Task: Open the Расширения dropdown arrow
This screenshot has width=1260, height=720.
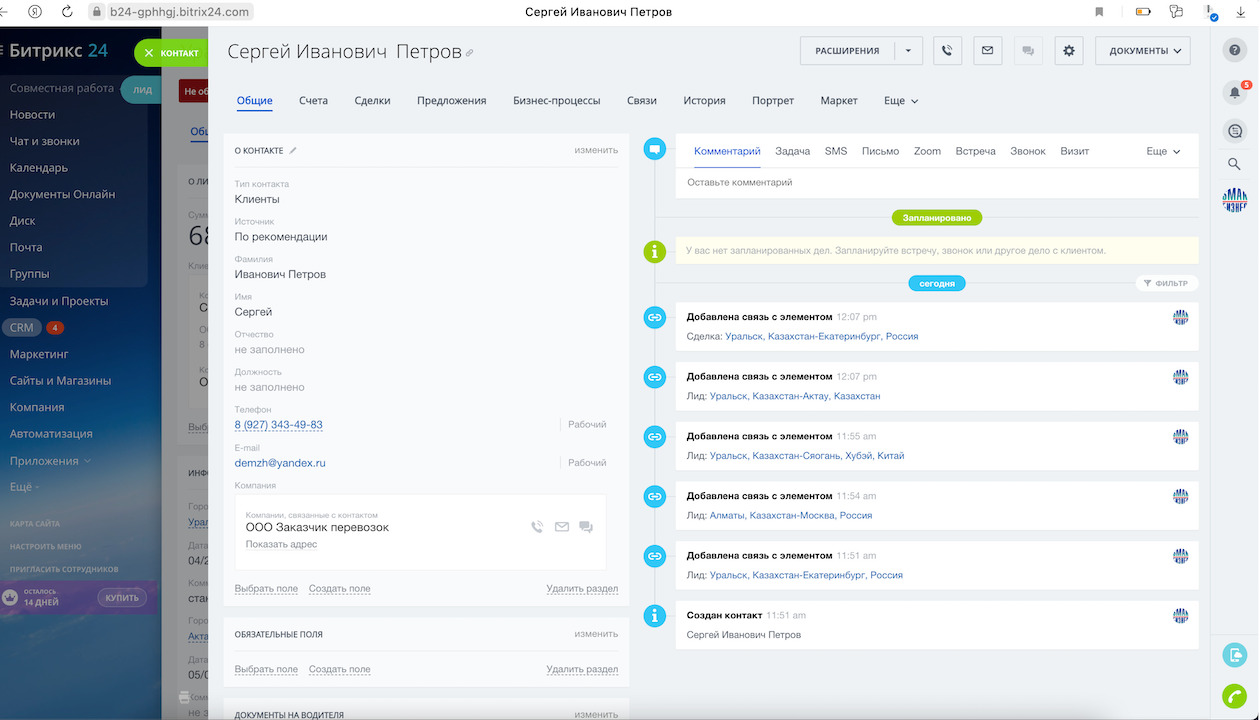Action: (x=908, y=51)
